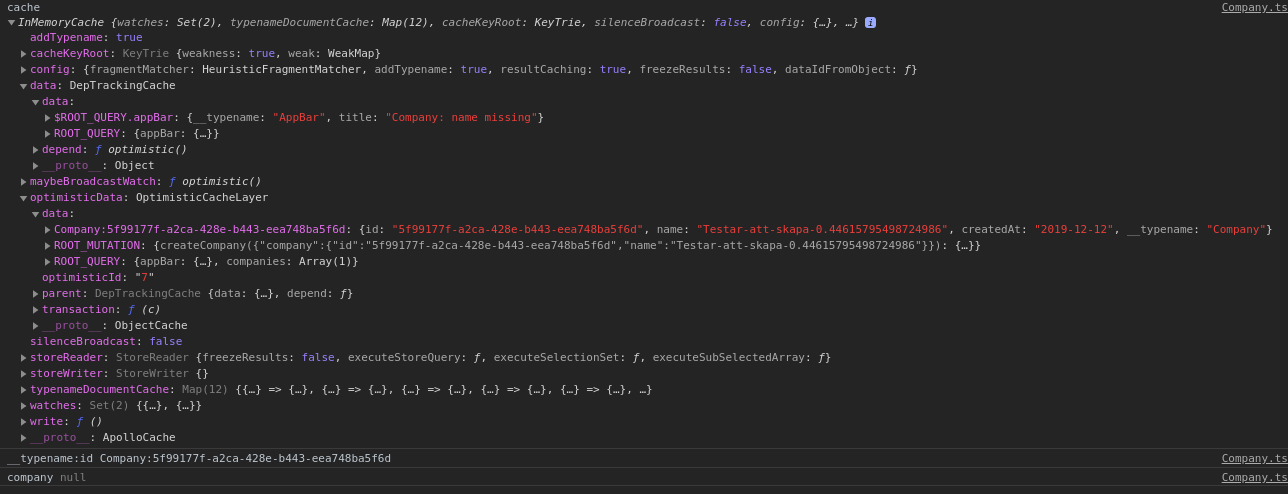
Task: Expand the cacheKeyRoot KeyTrie entry
Action: [24, 54]
